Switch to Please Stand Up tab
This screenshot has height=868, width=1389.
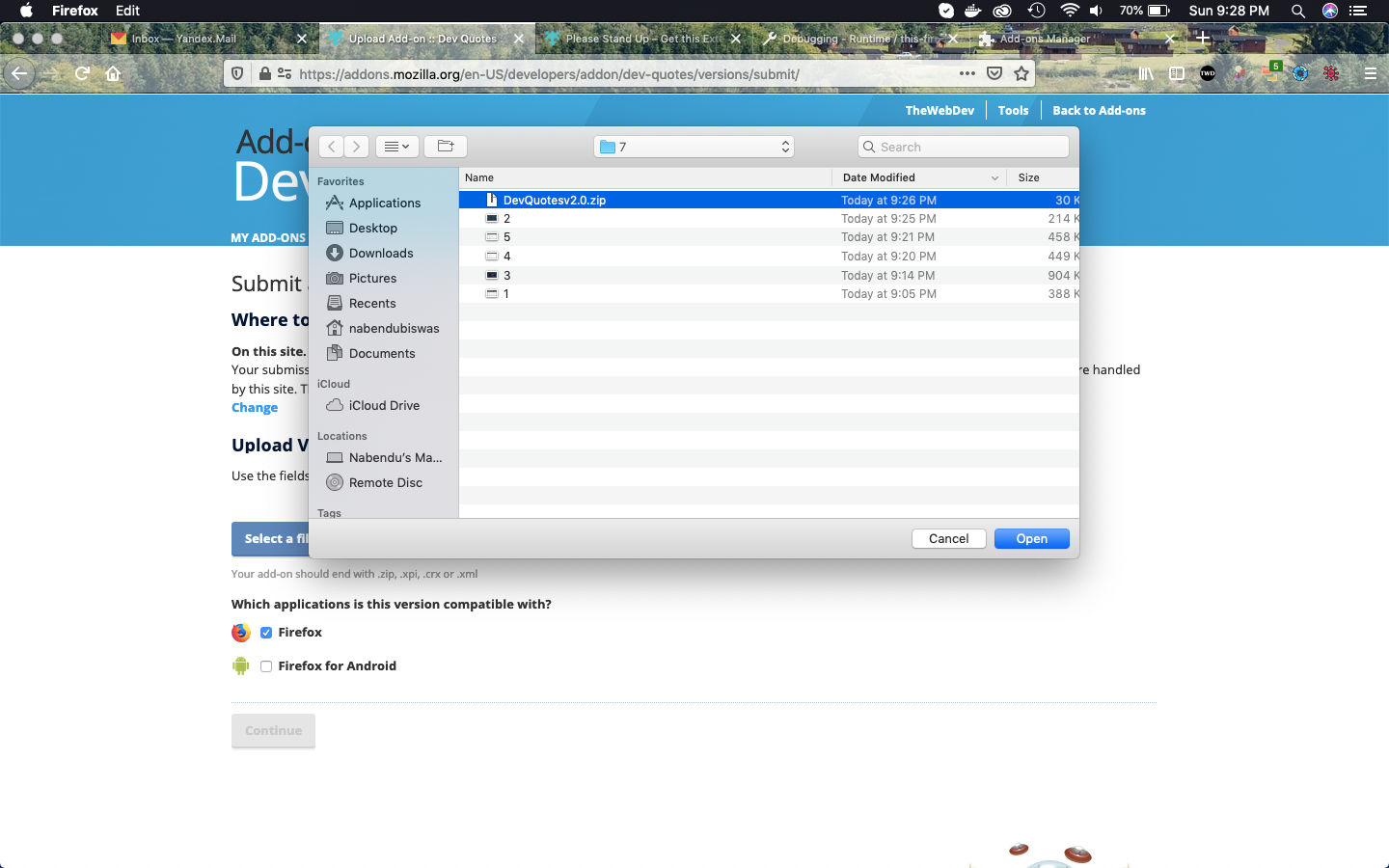coord(642,39)
